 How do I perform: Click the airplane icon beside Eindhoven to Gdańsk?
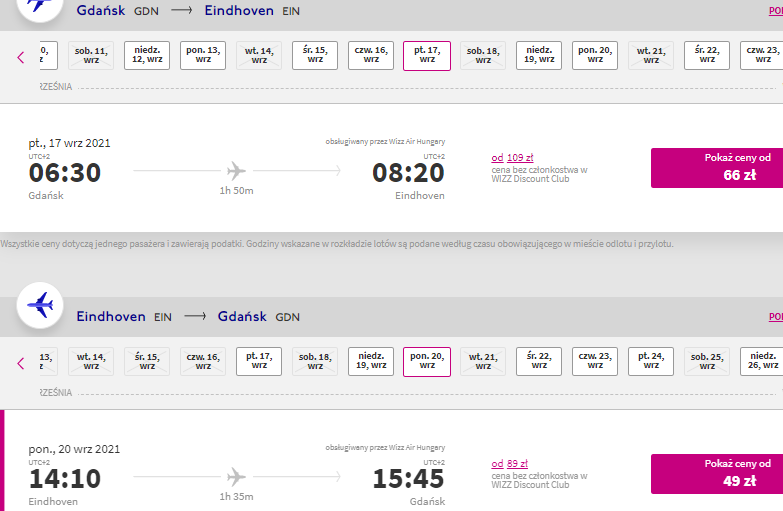coord(40,305)
